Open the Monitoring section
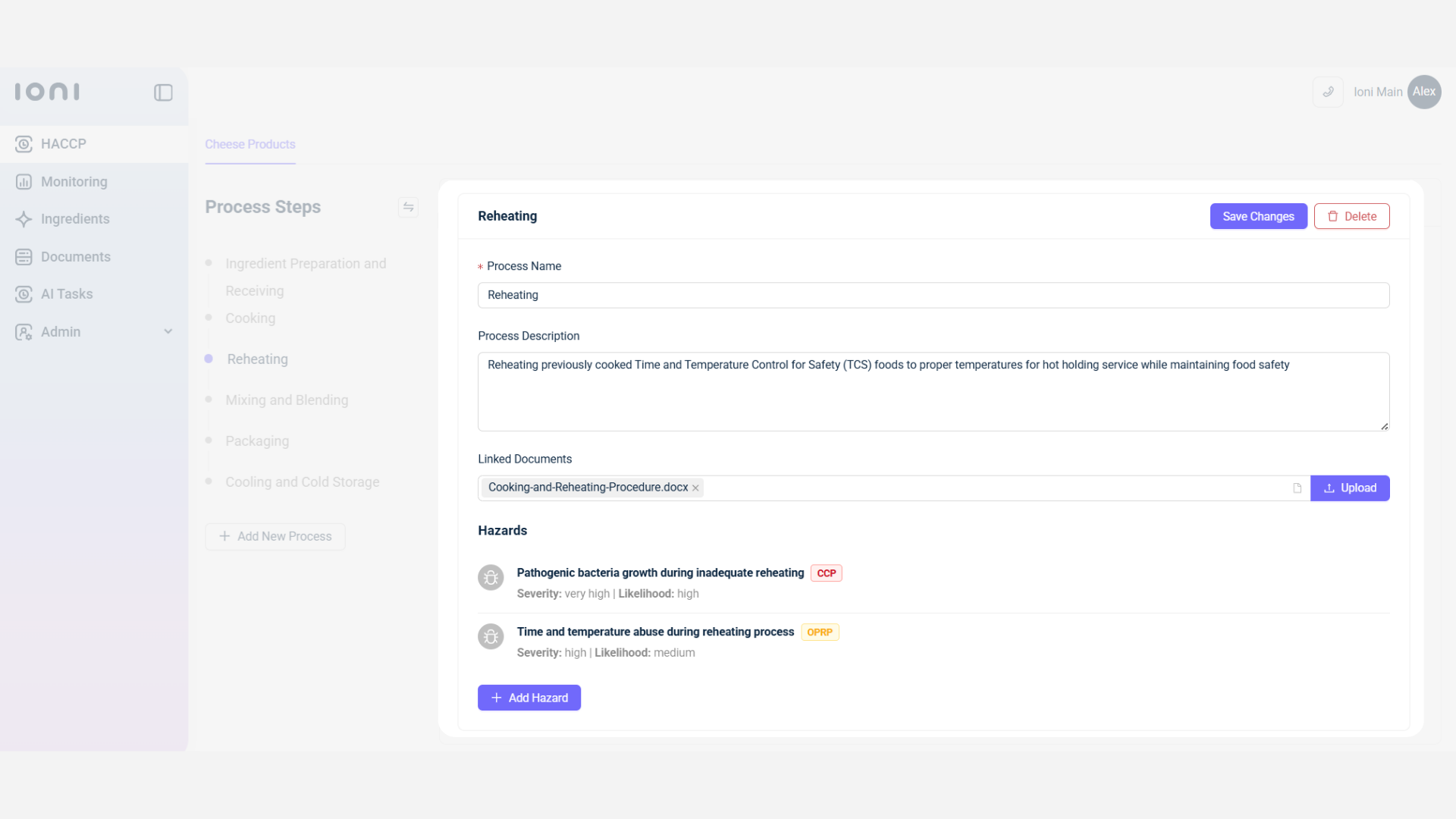 tap(74, 182)
